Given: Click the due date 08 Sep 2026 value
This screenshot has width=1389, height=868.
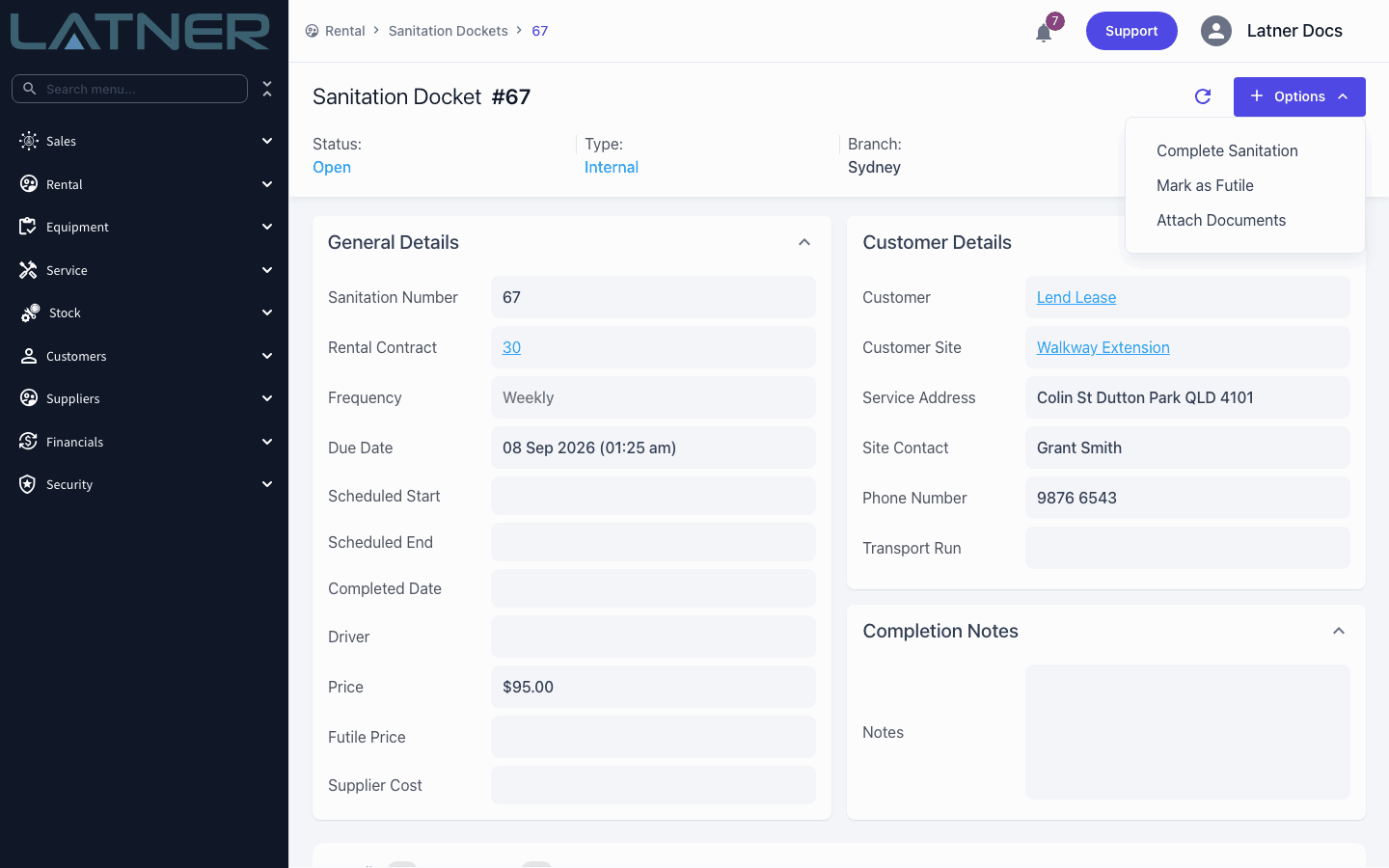Looking at the screenshot, I should tap(589, 448).
